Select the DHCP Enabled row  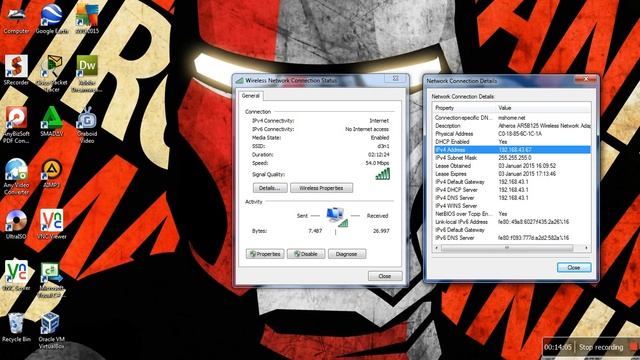click(512, 142)
